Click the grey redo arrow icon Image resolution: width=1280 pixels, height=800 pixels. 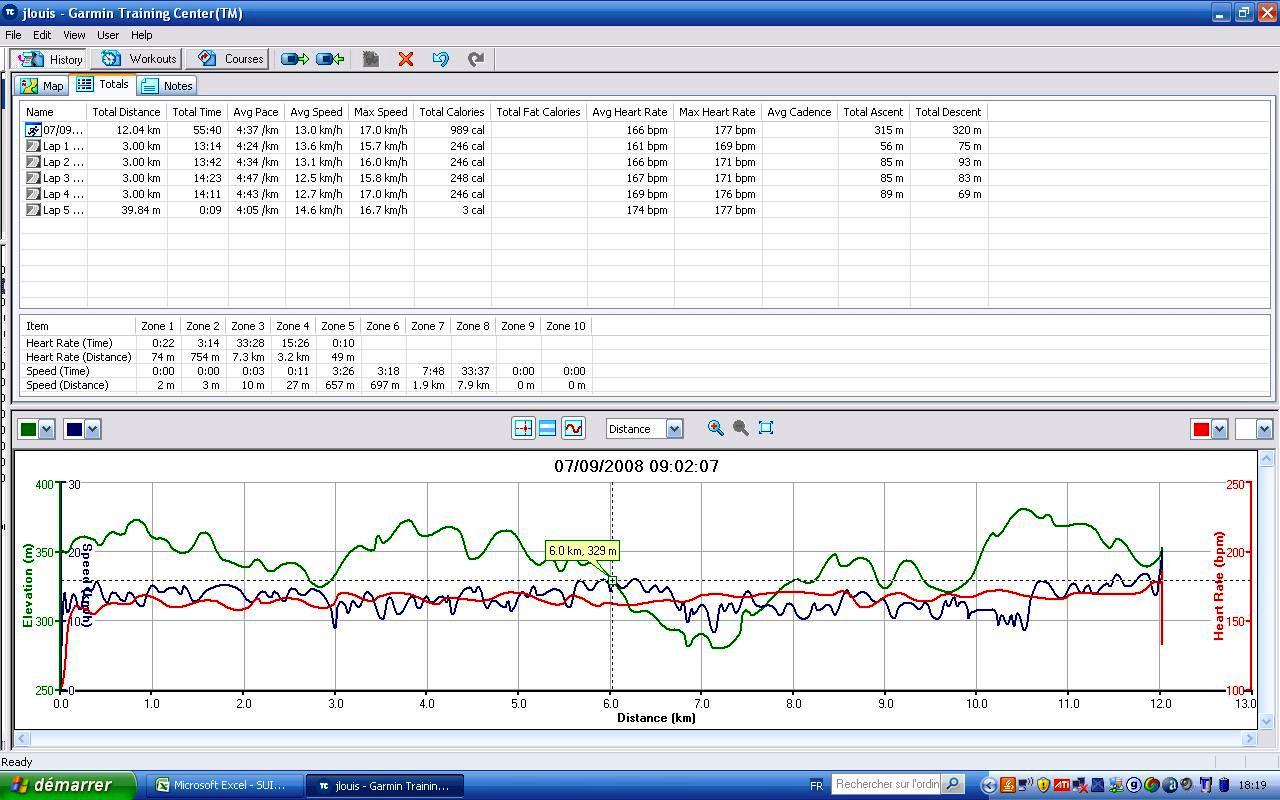(x=476, y=59)
